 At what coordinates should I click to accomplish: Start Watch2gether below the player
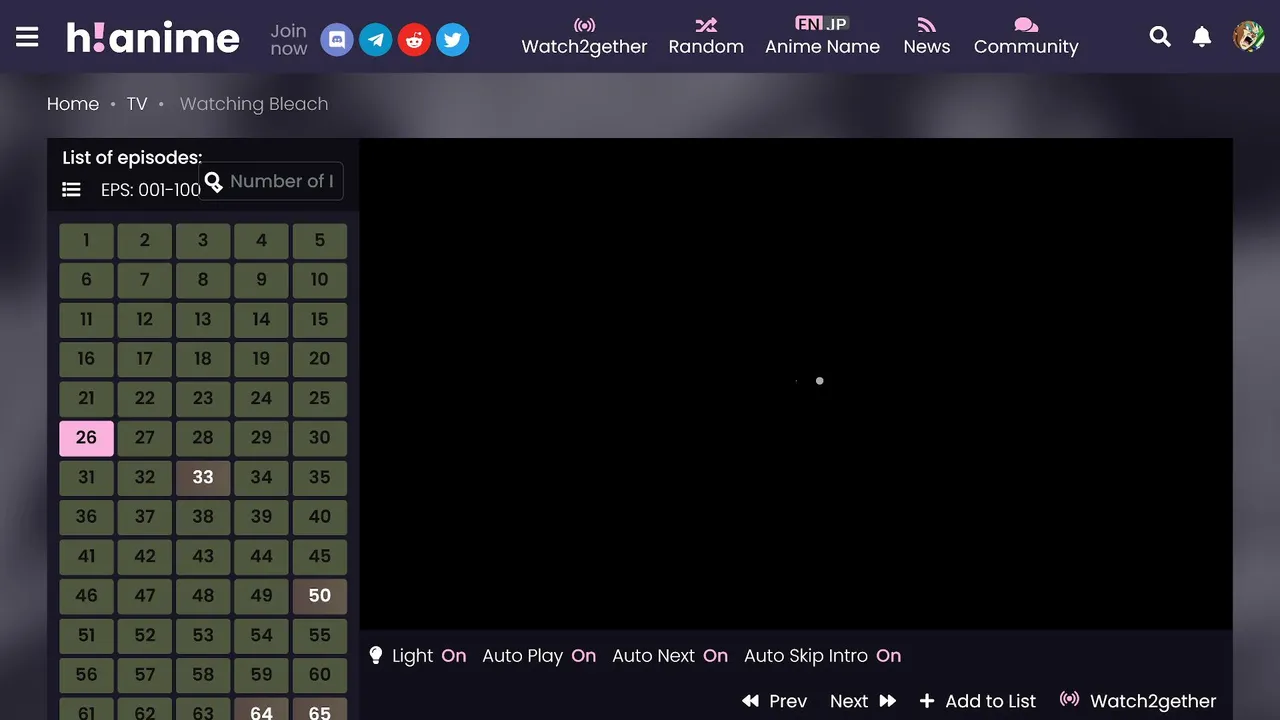1138,701
